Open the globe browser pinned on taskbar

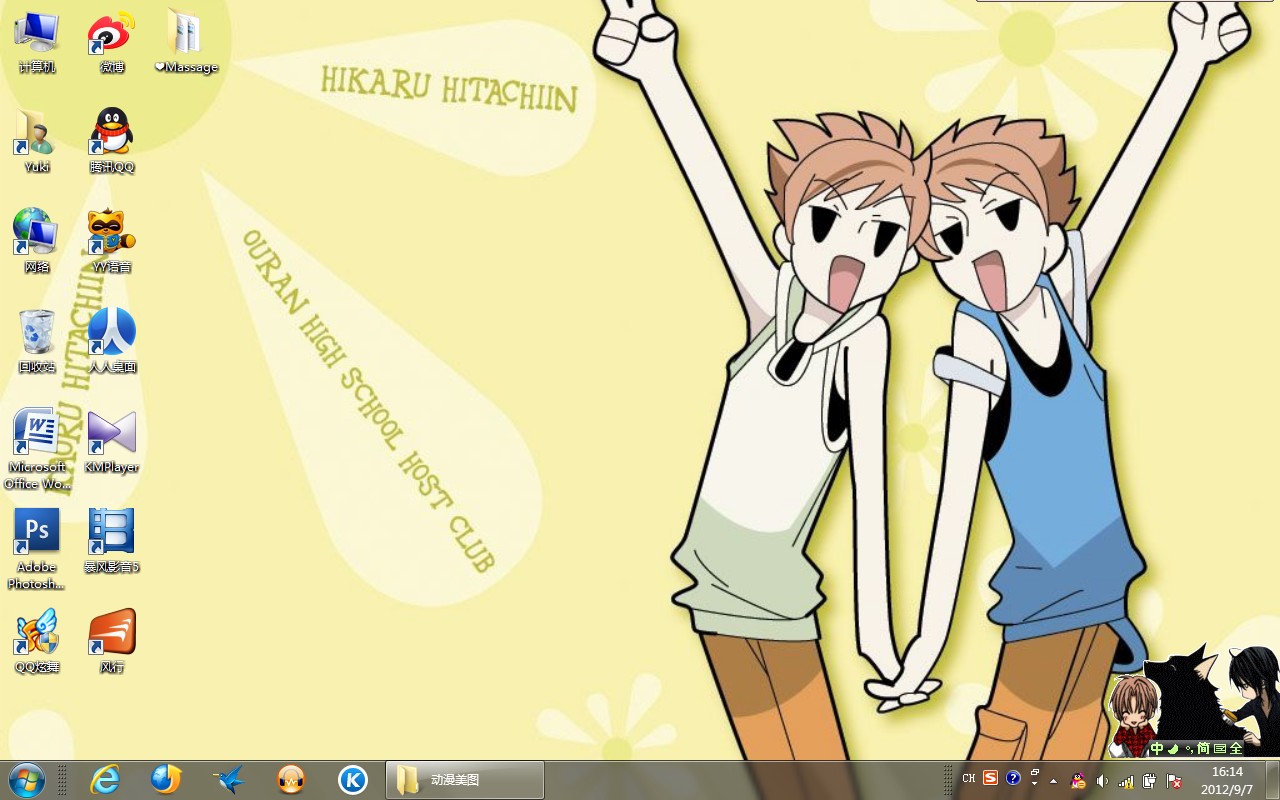[166, 779]
